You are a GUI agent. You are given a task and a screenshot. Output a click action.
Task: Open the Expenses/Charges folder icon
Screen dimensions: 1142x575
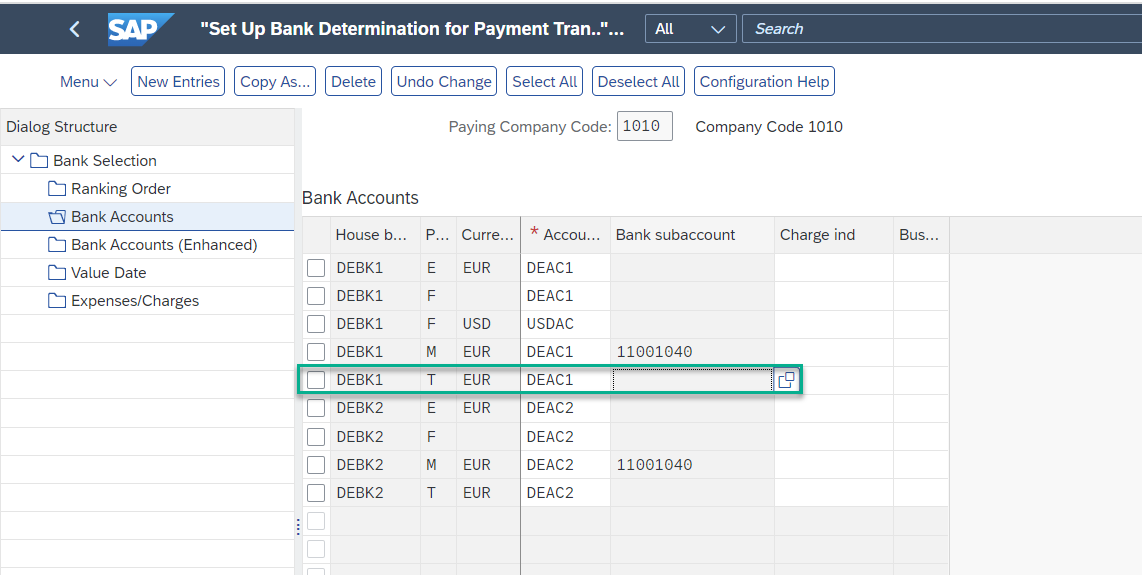57,301
